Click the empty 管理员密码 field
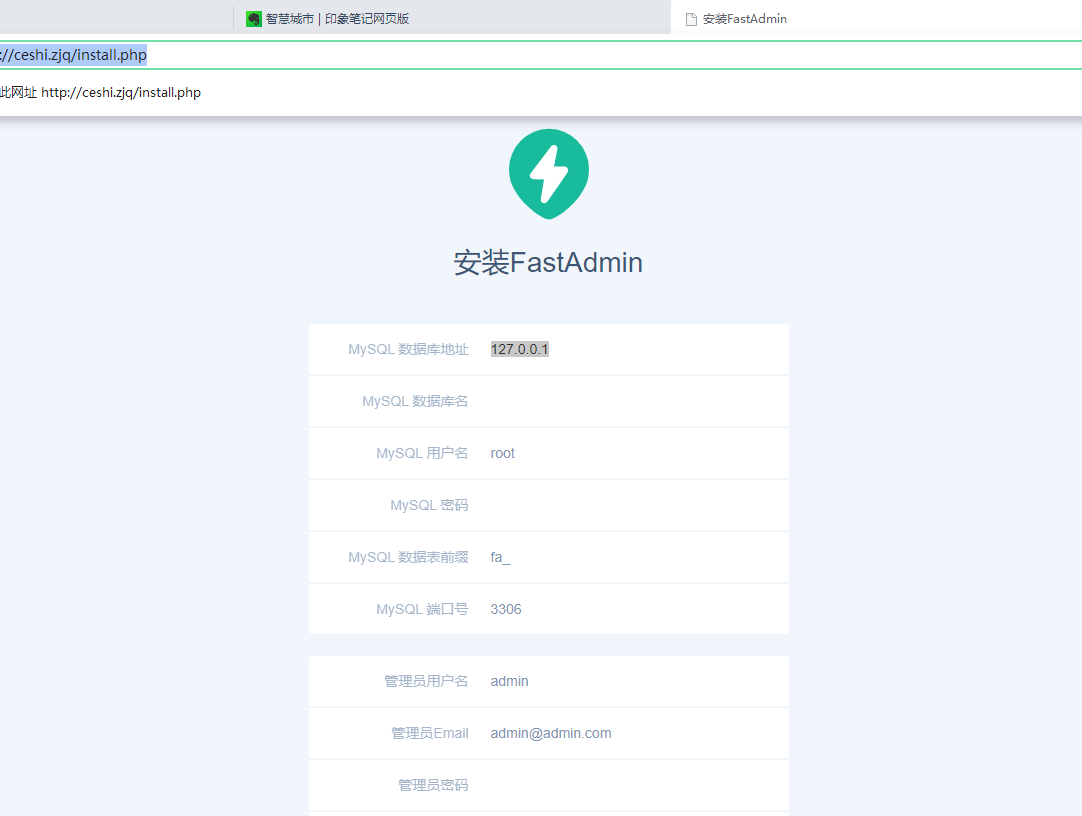This screenshot has width=1082, height=816. (636, 785)
